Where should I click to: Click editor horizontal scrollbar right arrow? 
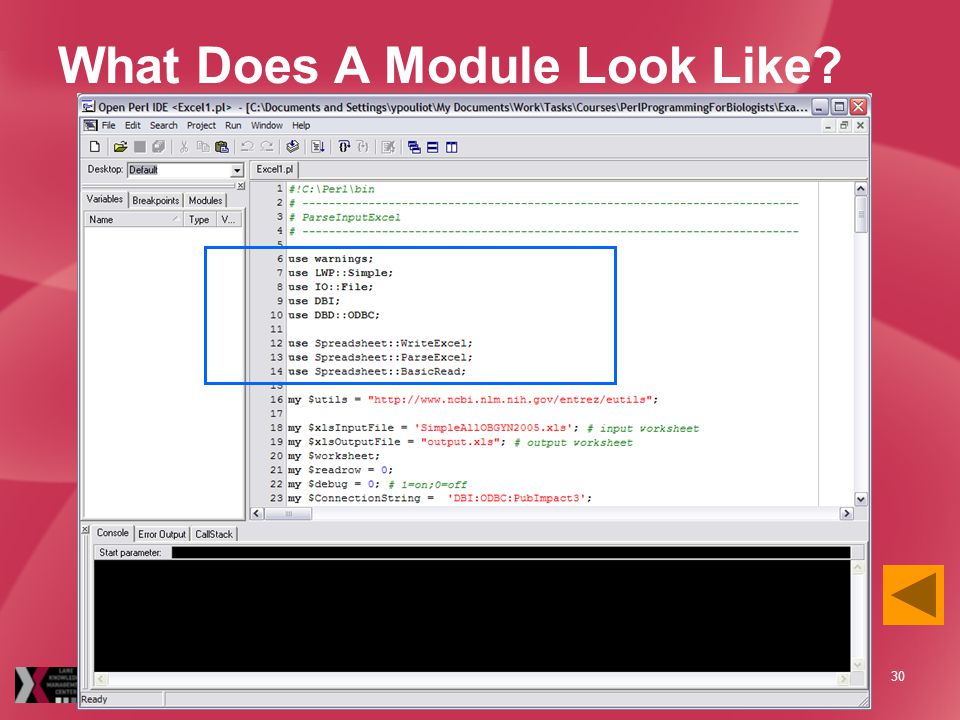847,513
